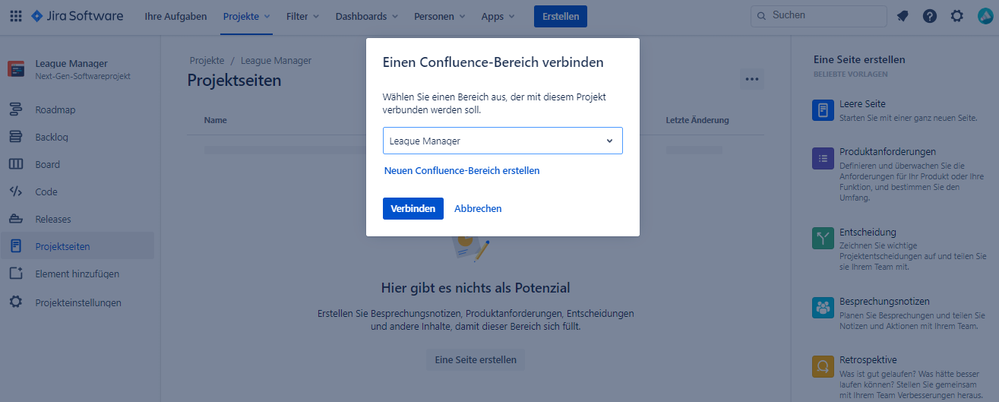Click the Verbinden button
The width and height of the screenshot is (999, 402).
tap(413, 208)
